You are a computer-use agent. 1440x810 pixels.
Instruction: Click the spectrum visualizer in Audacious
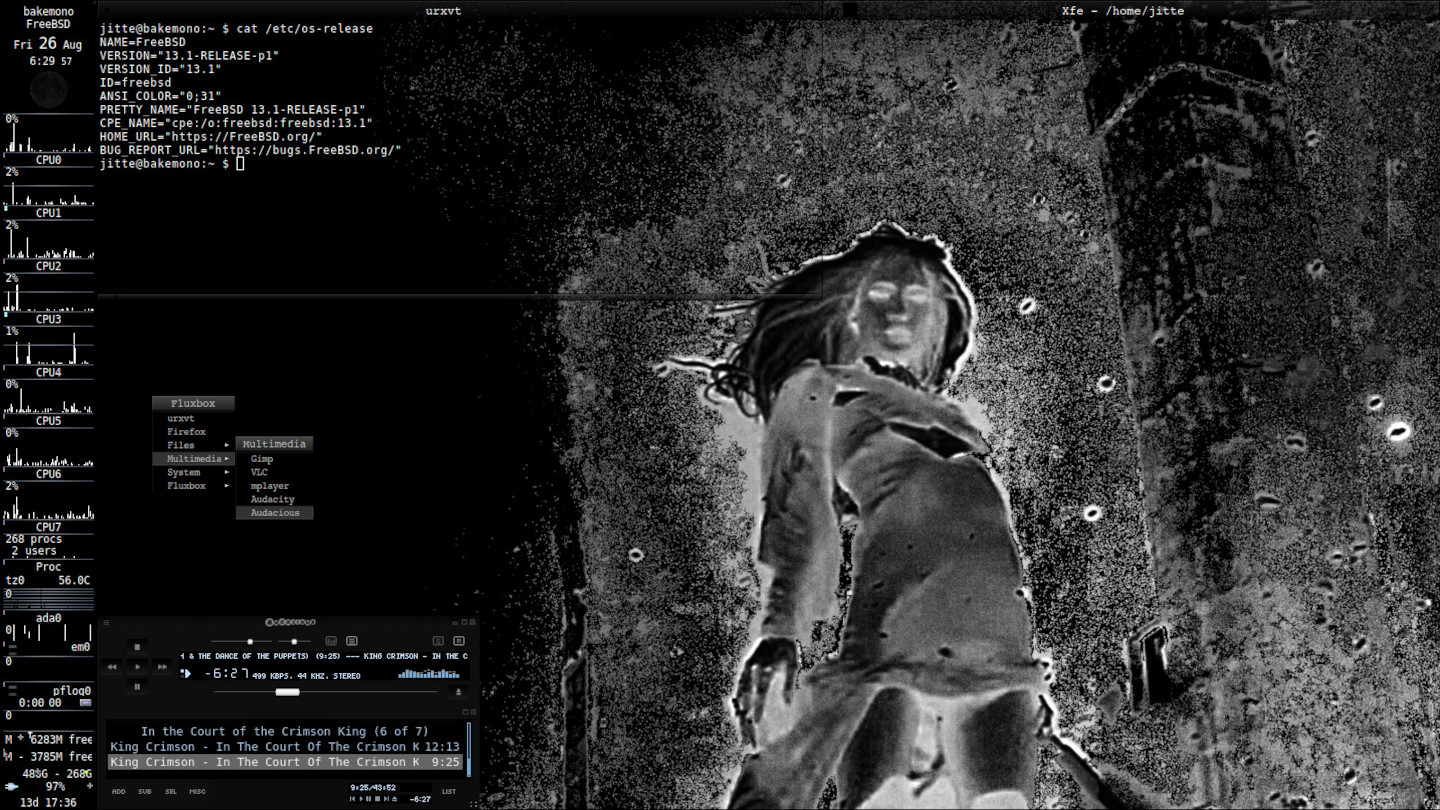click(429, 674)
